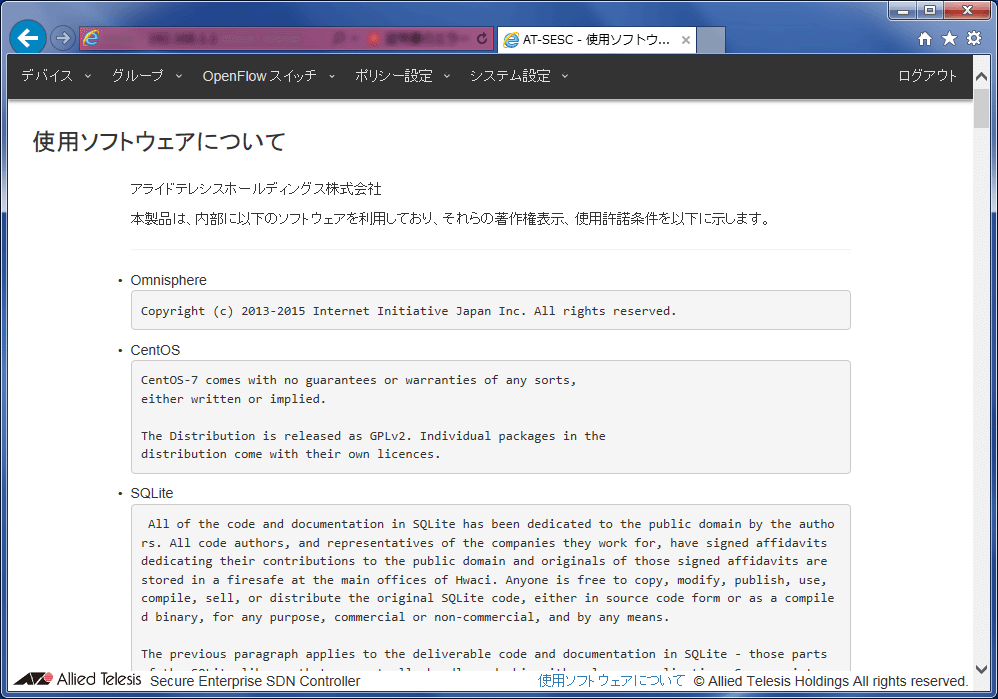Click the 使用ソフトウェアについて page heading
The width and height of the screenshot is (998, 699).
[x=159, y=141]
